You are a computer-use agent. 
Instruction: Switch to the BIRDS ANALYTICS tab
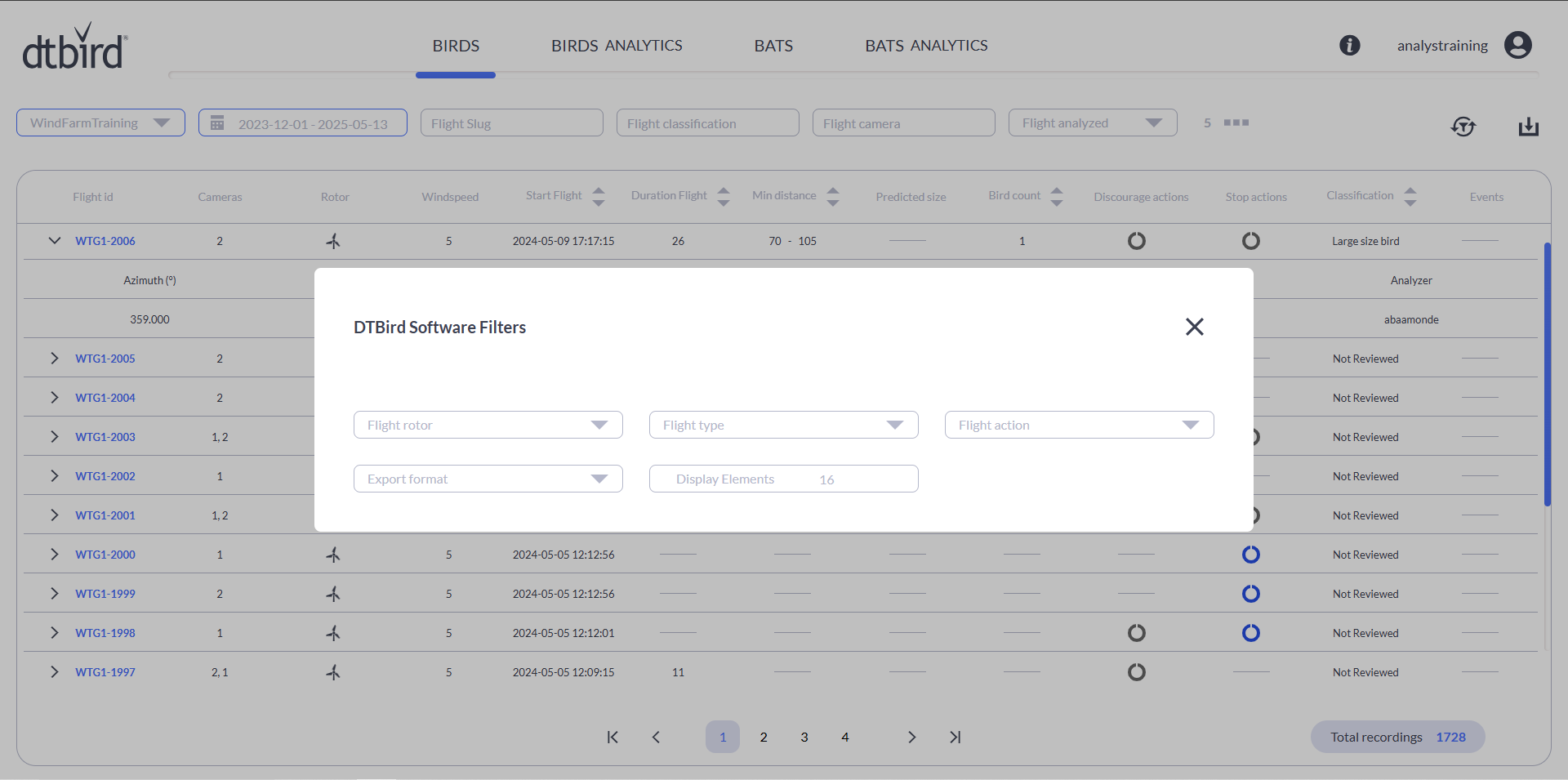tap(617, 46)
